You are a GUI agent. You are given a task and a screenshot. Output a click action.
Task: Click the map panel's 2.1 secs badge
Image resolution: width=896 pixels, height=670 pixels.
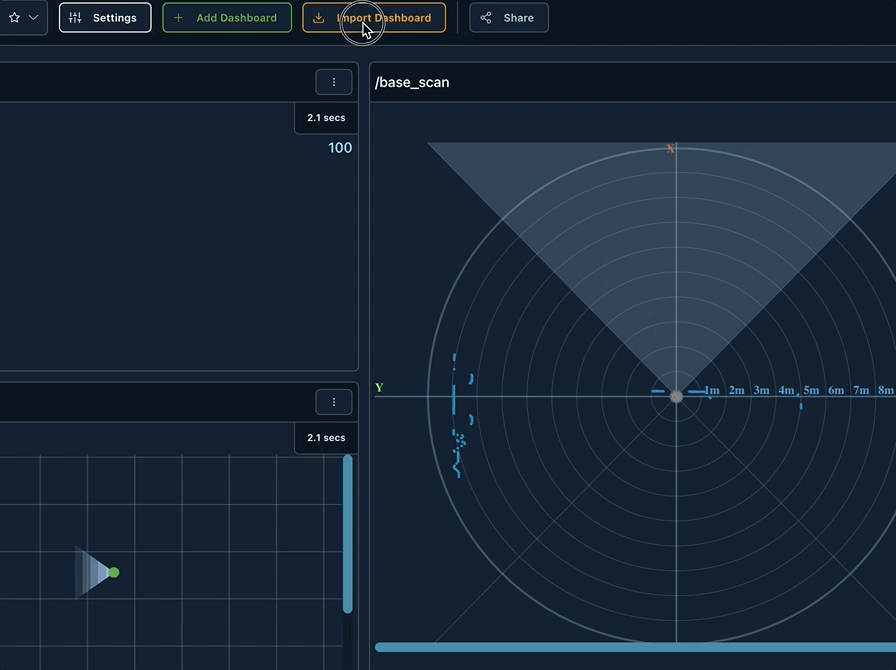click(326, 438)
